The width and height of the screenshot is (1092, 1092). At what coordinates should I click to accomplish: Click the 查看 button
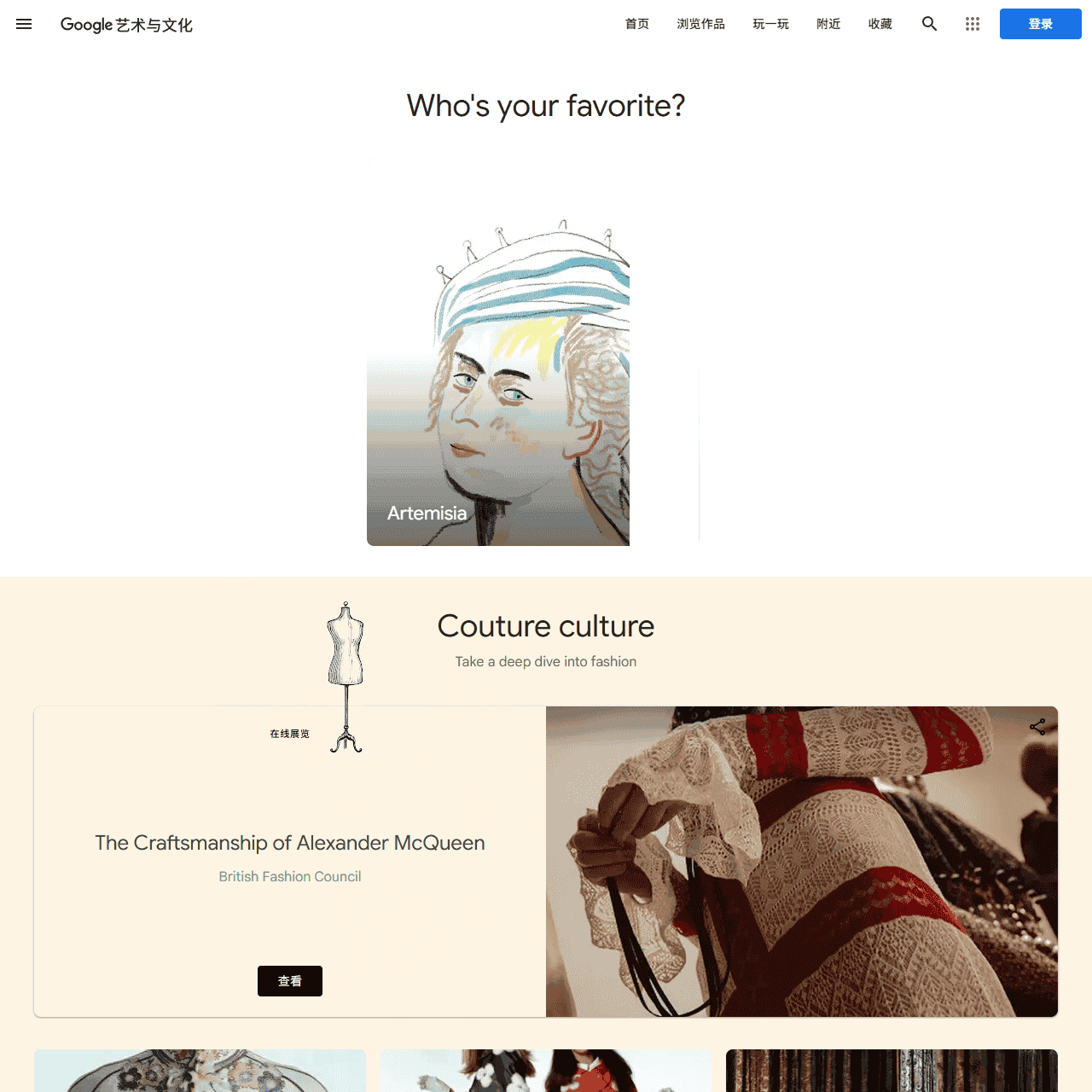point(290,981)
